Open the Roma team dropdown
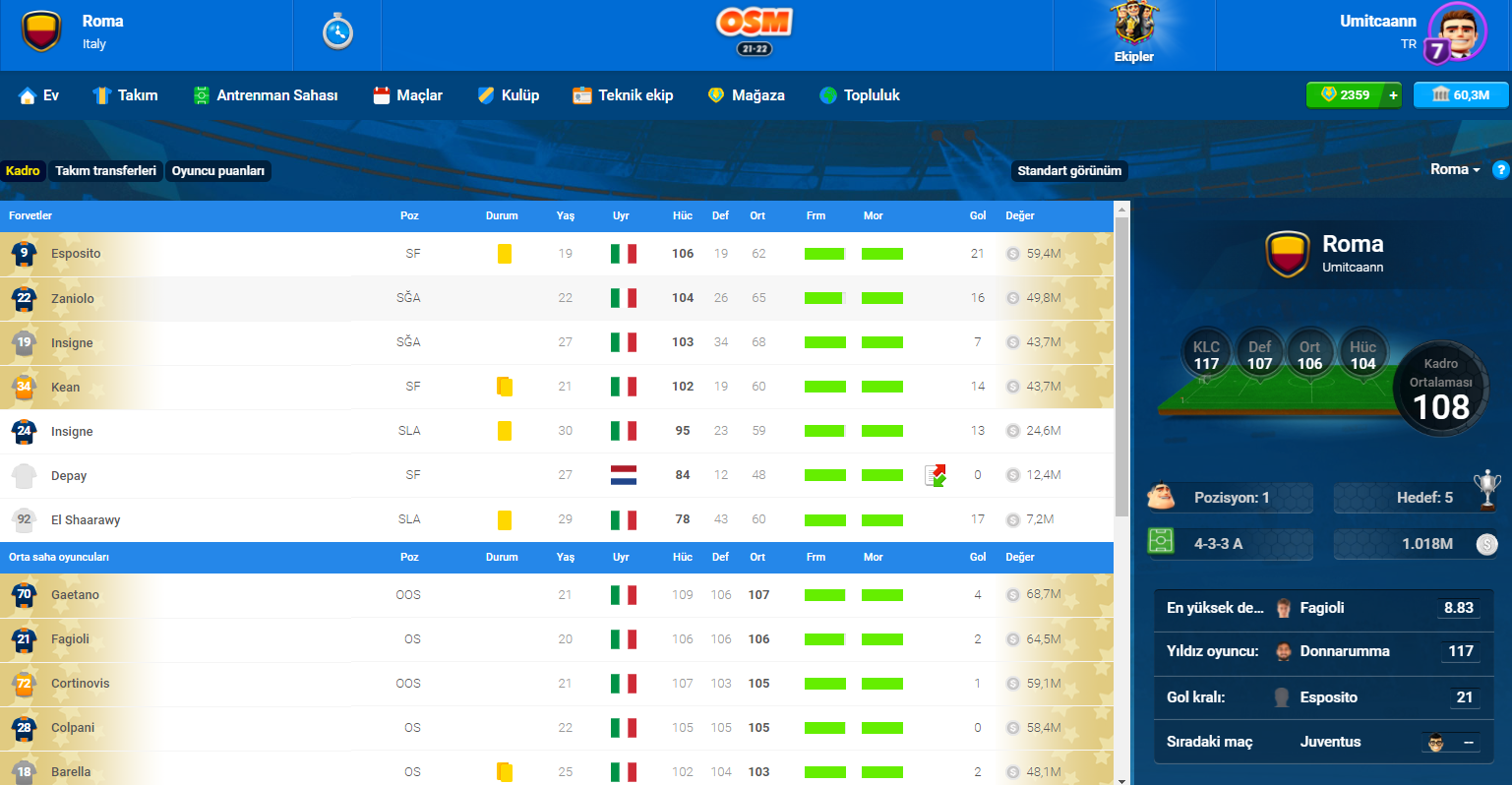The image size is (1512, 785). [1455, 169]
